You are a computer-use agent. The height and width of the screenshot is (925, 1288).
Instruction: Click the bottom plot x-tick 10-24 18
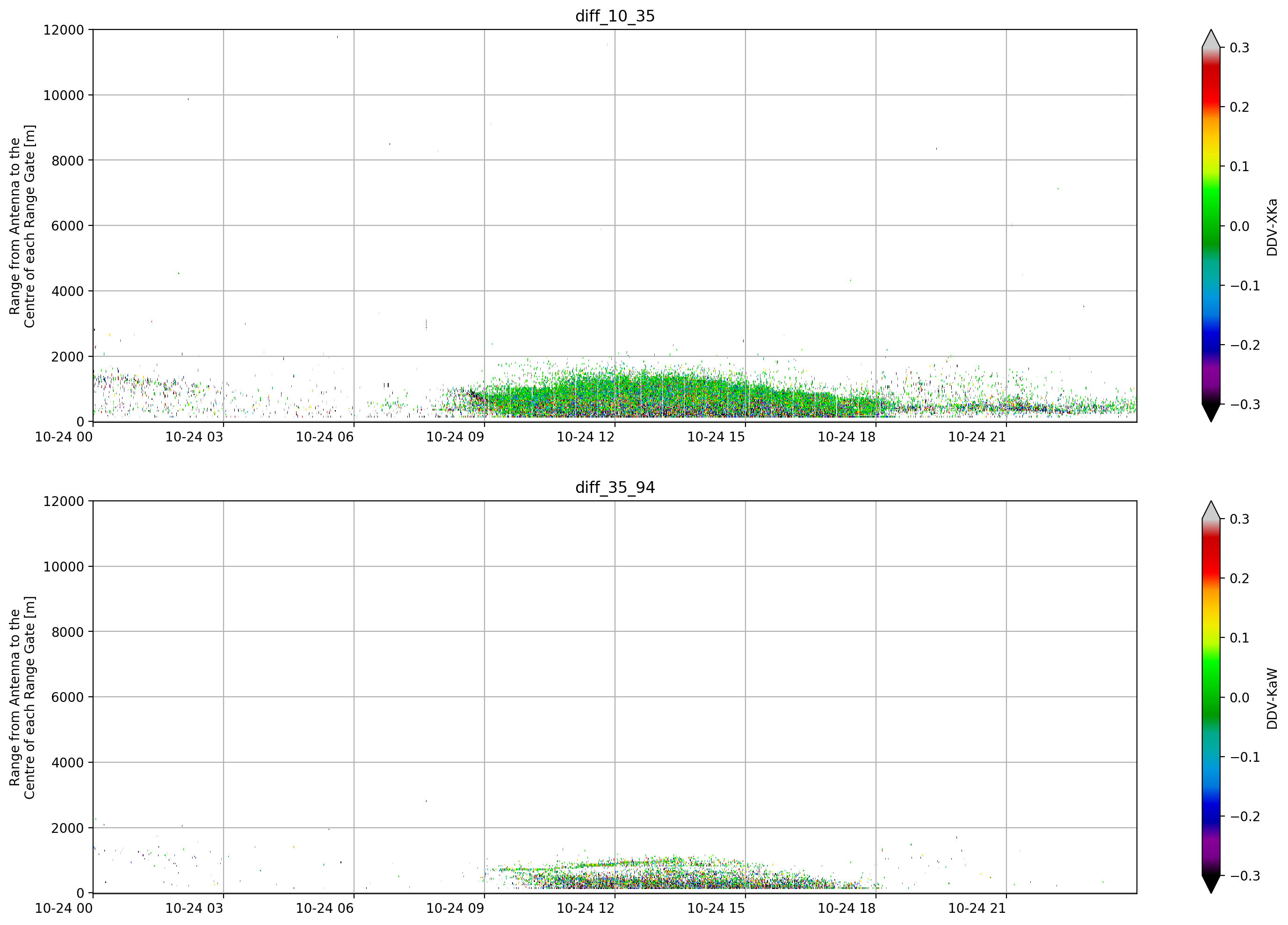(x=847, y=908)
